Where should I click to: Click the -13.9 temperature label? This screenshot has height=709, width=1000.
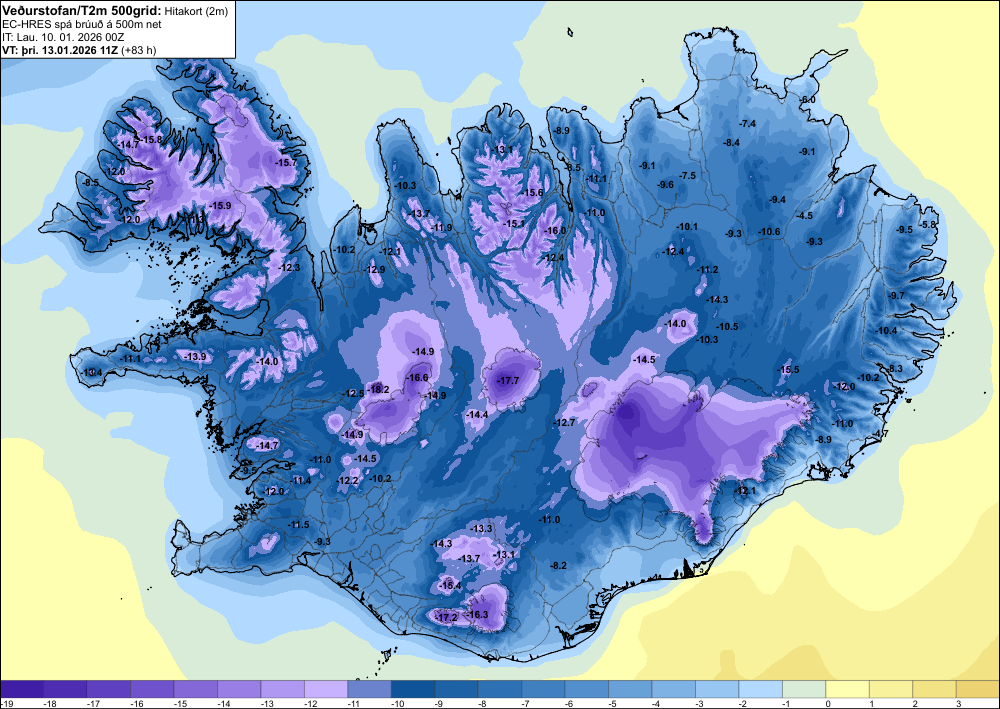pyautogui.click(x=195, y=356)
